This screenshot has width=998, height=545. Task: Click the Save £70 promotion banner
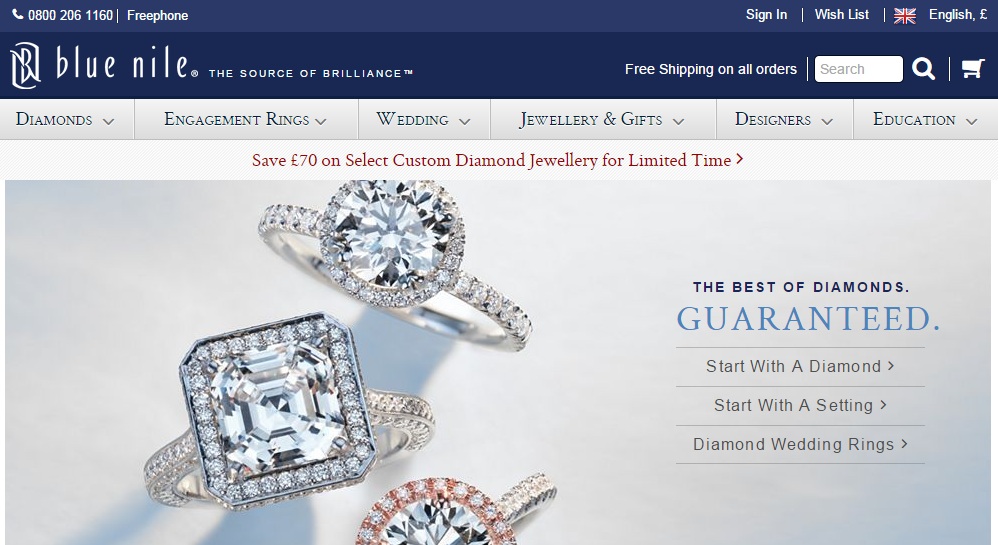pos(498,160)
